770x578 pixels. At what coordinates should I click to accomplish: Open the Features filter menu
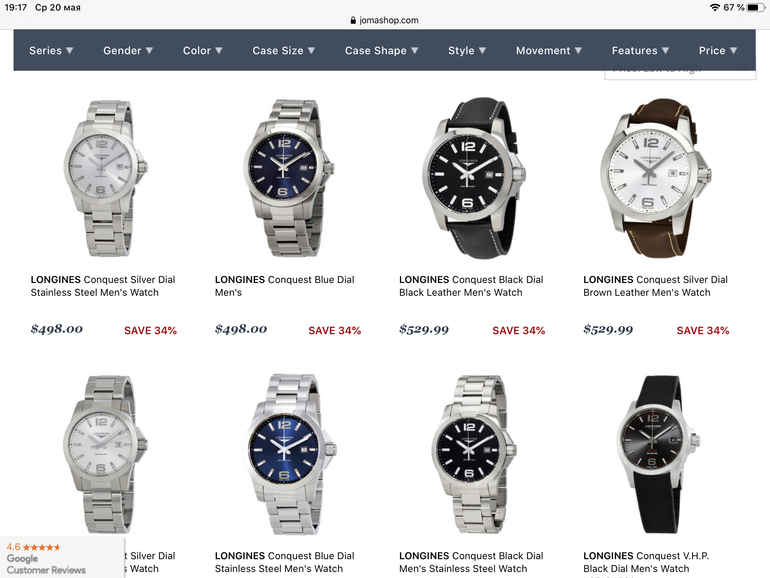coord(640,51)
